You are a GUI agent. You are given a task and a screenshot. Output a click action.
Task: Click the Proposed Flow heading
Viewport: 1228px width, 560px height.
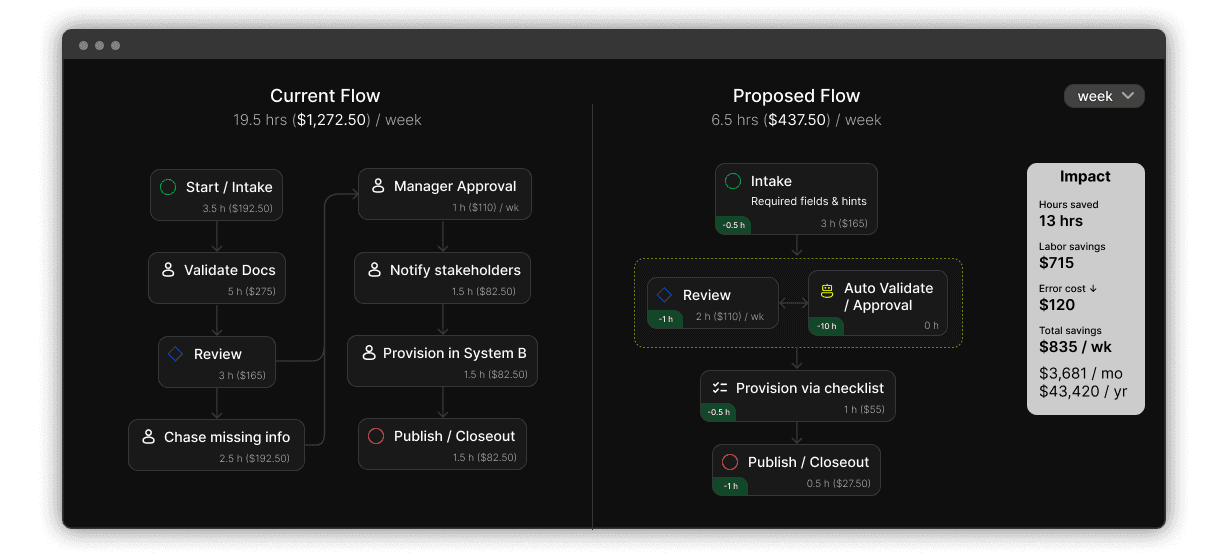[x=796, y=96]
